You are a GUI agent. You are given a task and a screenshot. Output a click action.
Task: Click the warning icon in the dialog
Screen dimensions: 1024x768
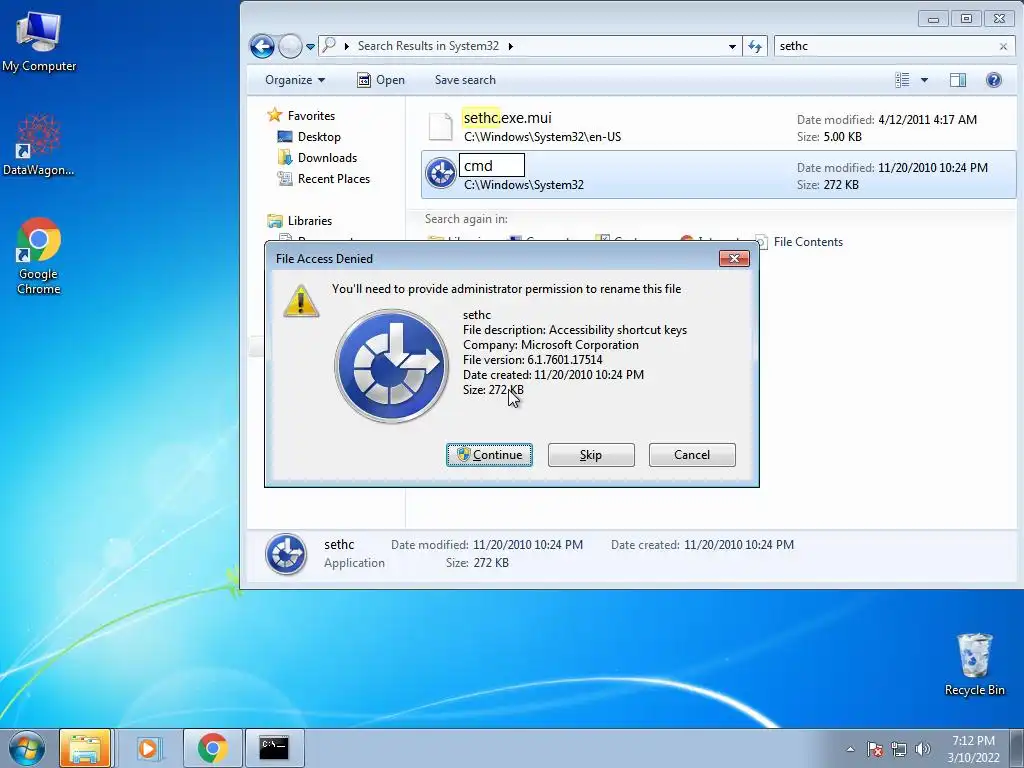click(301, 301)
